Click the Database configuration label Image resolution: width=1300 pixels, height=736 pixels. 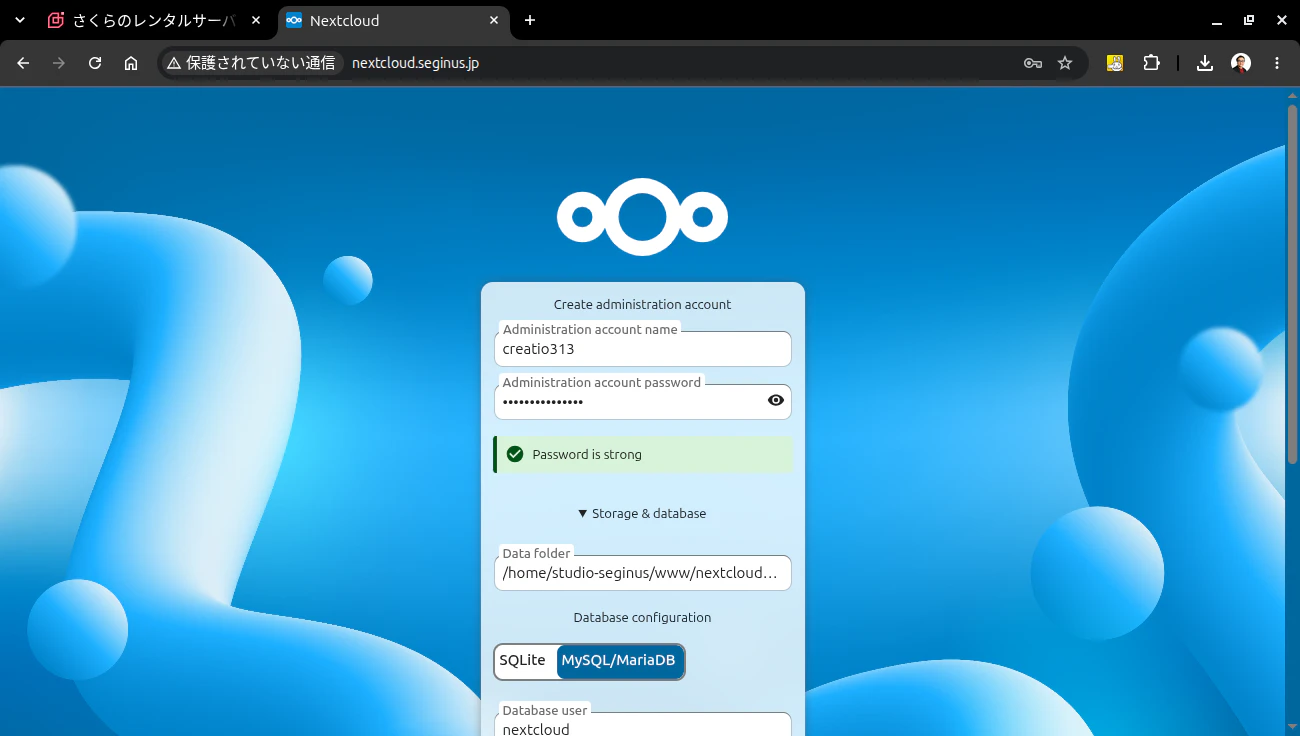642,617
